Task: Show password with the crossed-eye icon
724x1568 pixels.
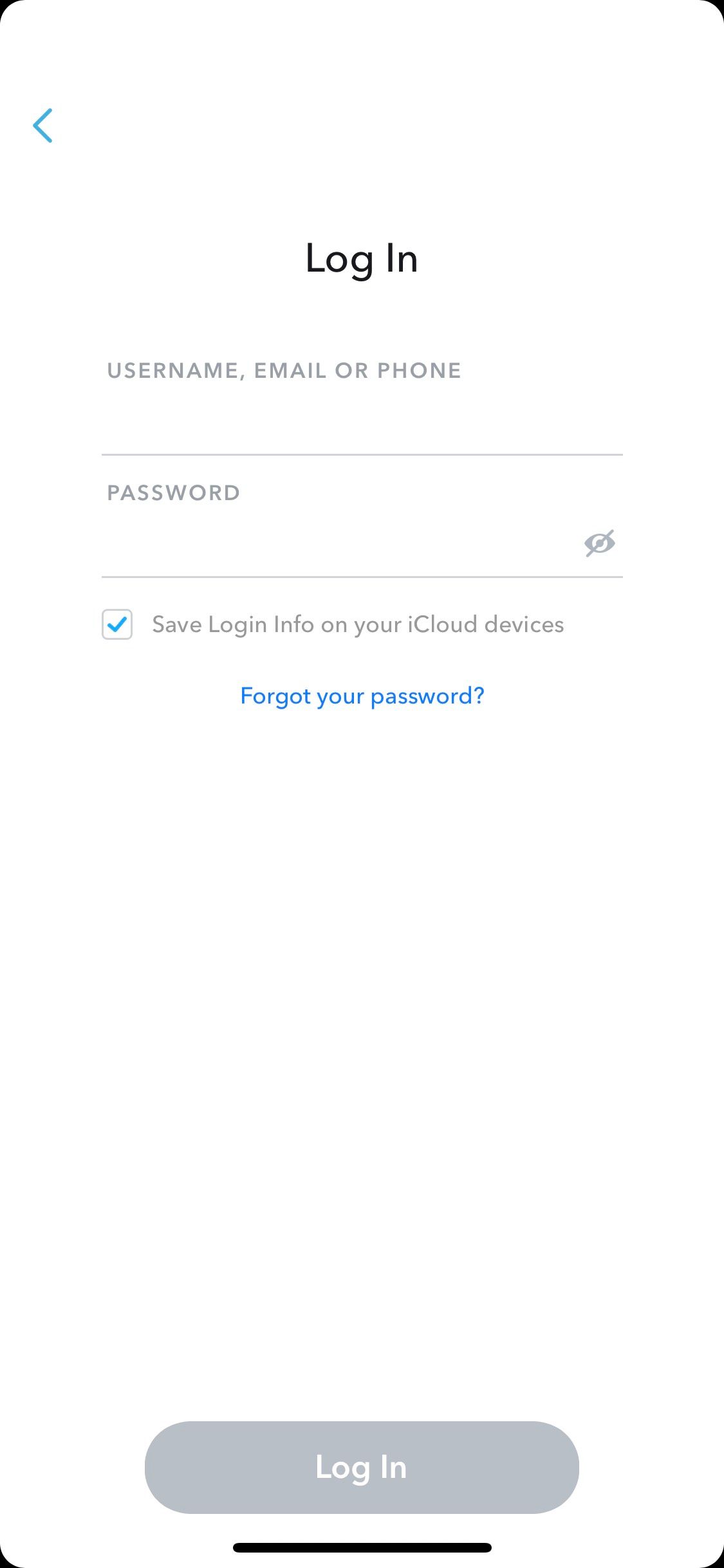Action: click(599, 543)
